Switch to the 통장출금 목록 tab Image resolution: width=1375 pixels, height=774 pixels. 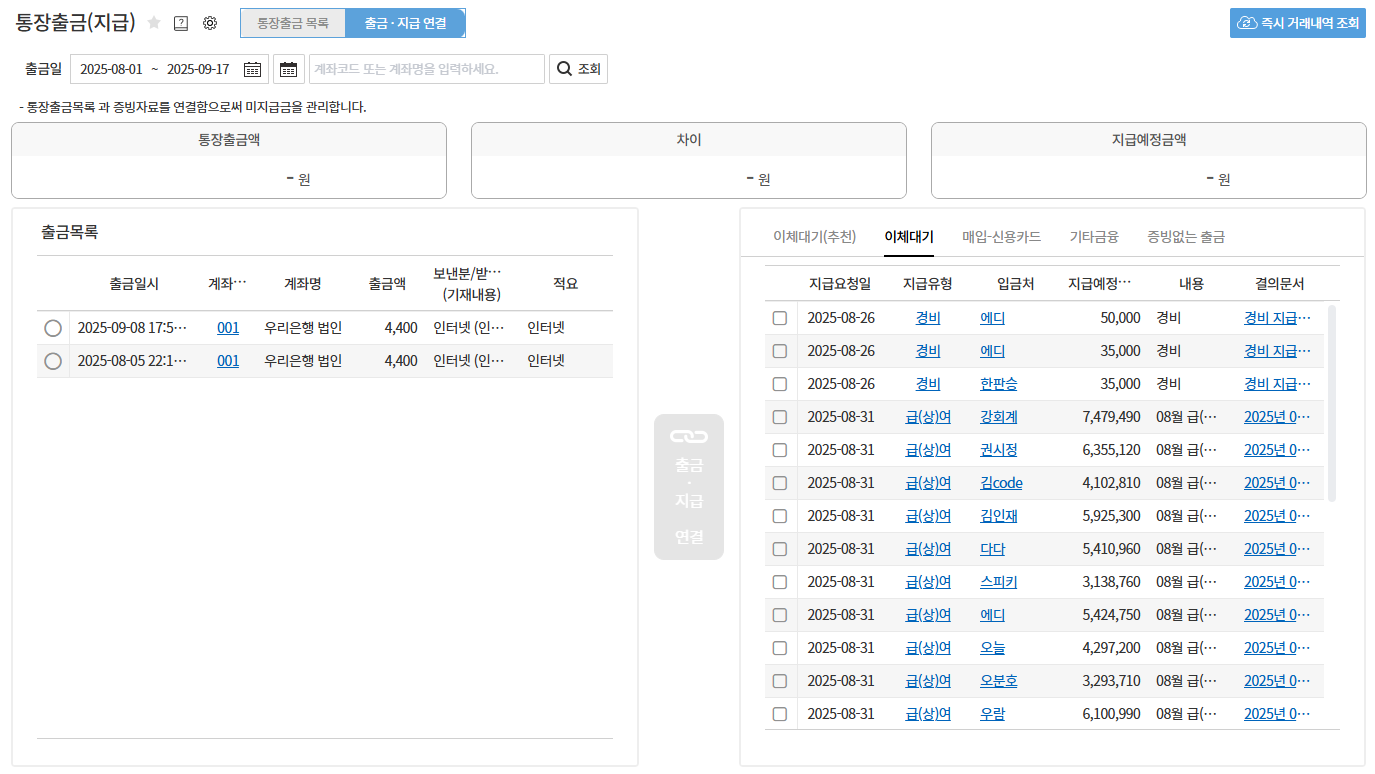tap(292, 23)
